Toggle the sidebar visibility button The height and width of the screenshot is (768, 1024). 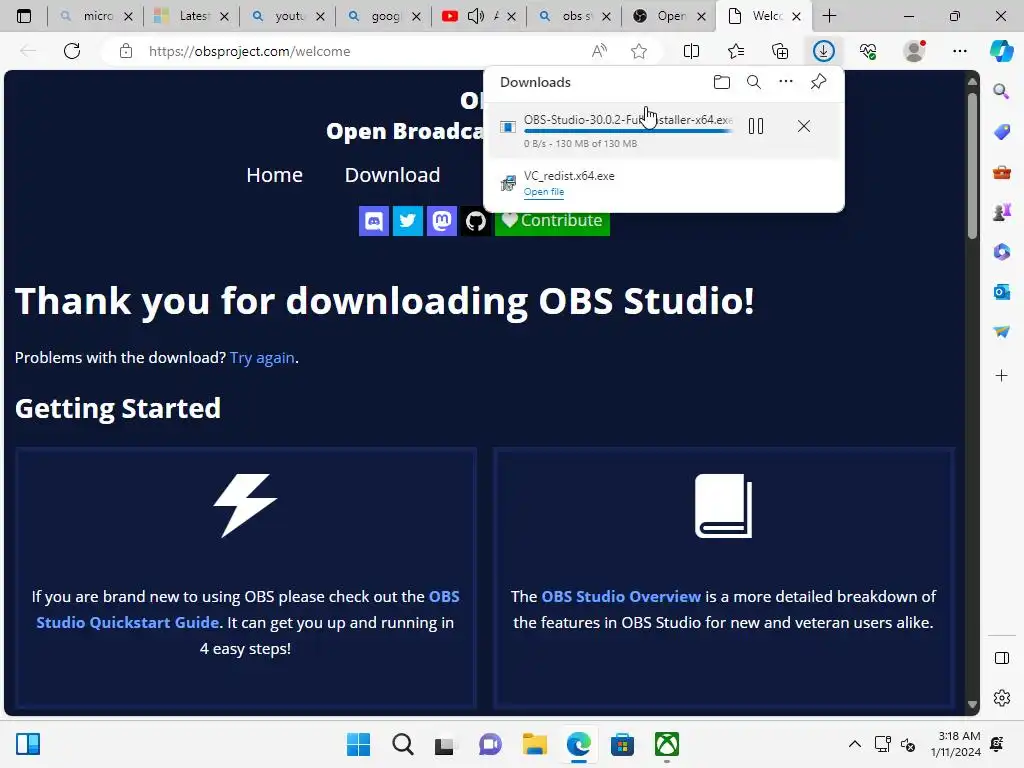1002,658
